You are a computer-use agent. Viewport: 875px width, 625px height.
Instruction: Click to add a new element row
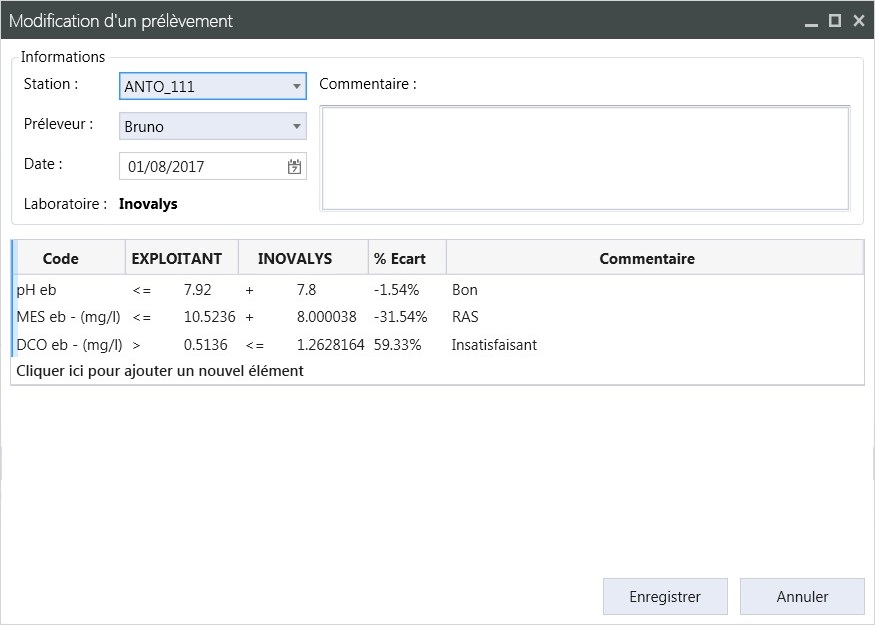(160, 371)
